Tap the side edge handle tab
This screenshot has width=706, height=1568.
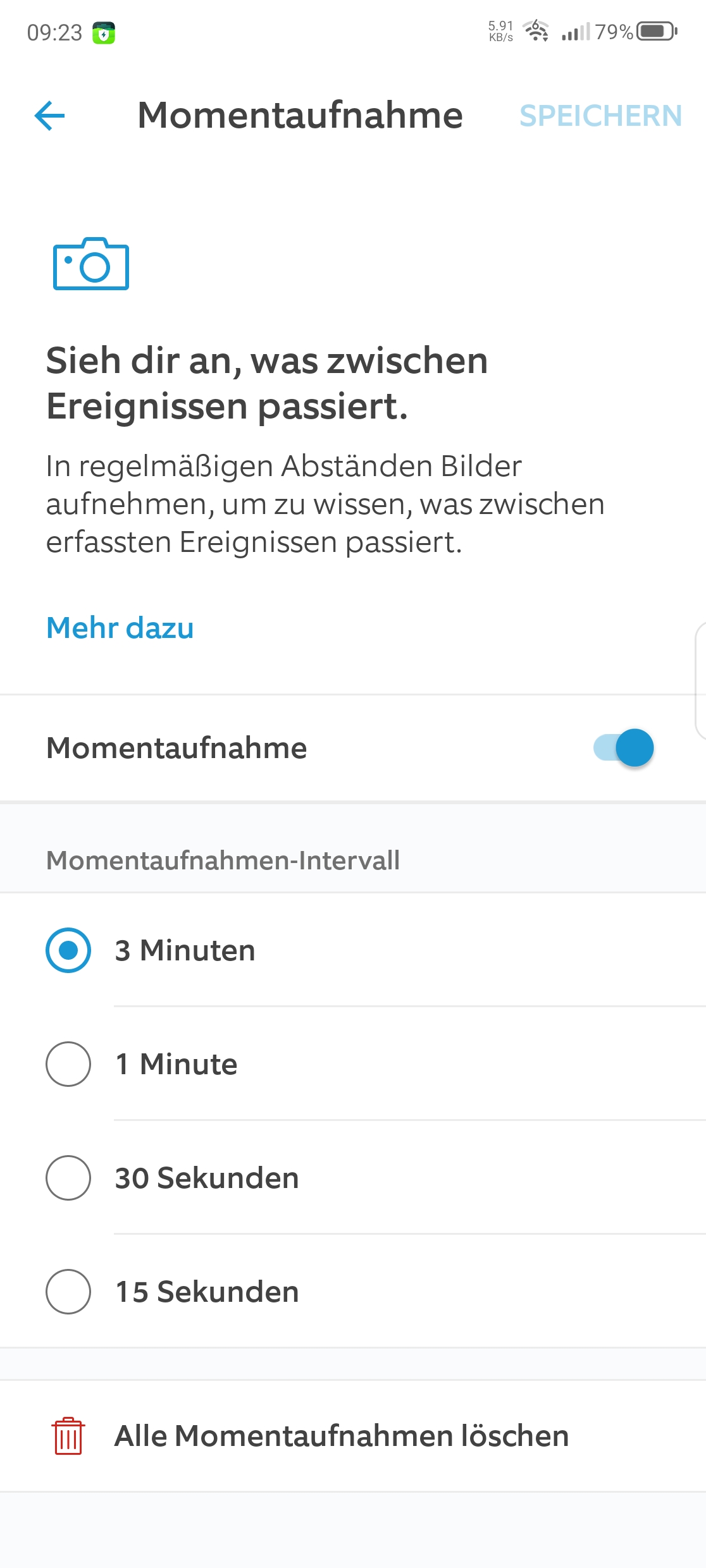point(700,680)
